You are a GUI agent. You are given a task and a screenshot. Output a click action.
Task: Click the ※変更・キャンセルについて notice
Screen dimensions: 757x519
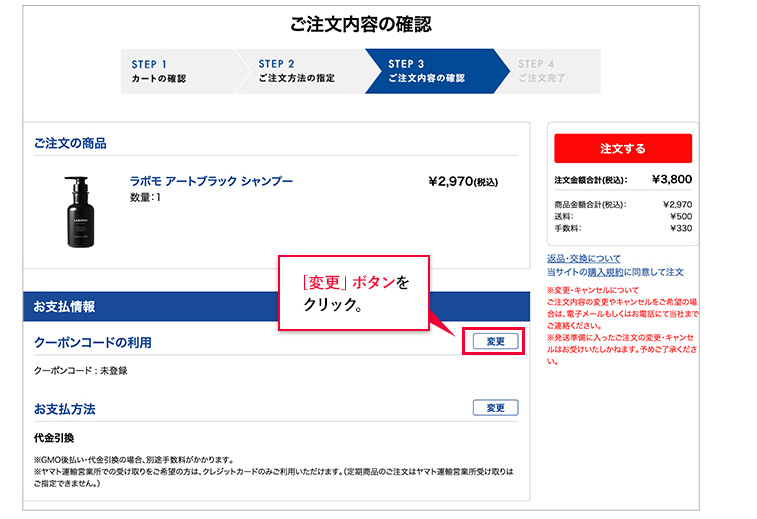point(593,290)
